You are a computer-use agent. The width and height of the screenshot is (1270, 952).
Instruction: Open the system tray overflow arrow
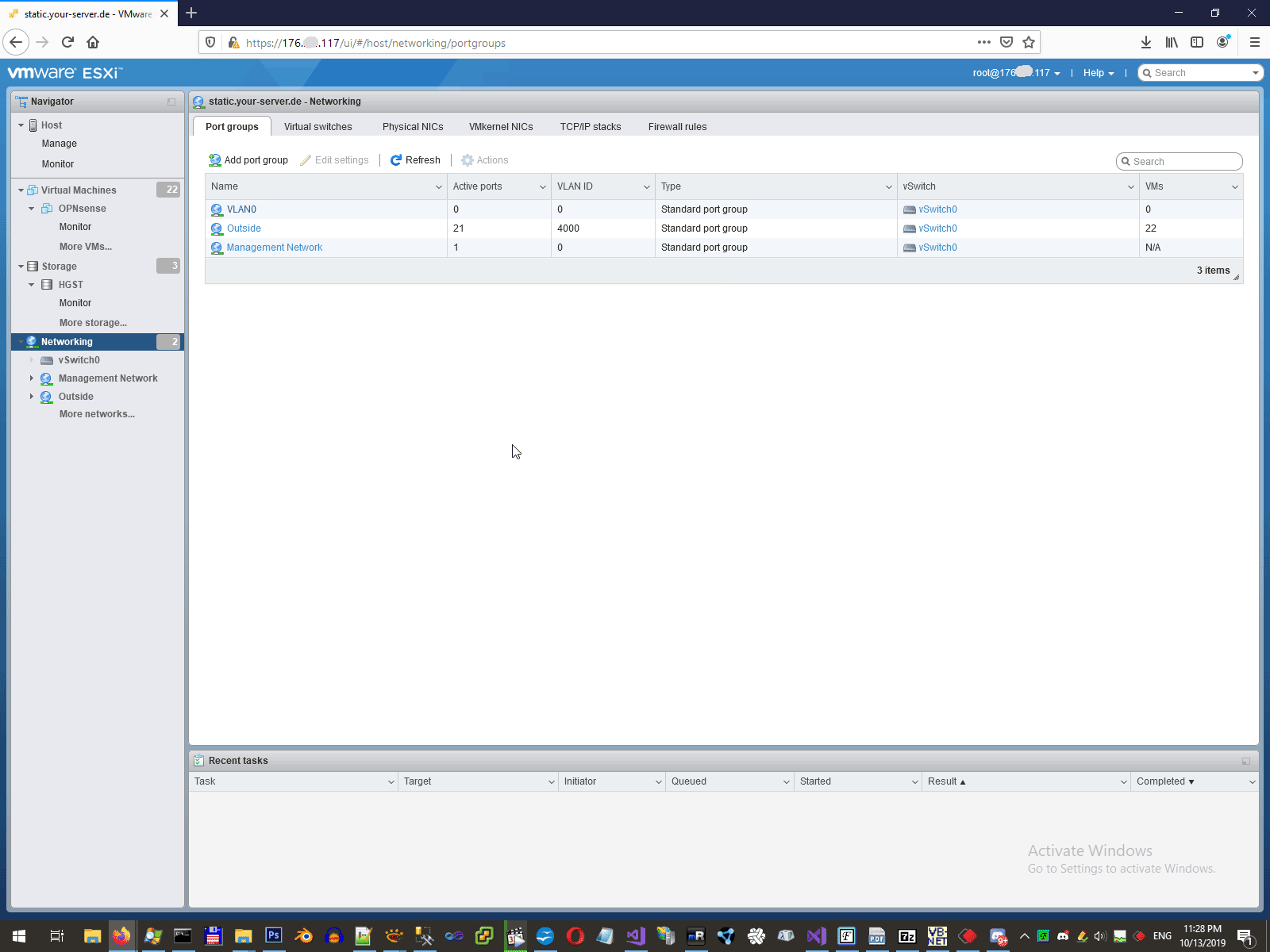[1025, 936]
